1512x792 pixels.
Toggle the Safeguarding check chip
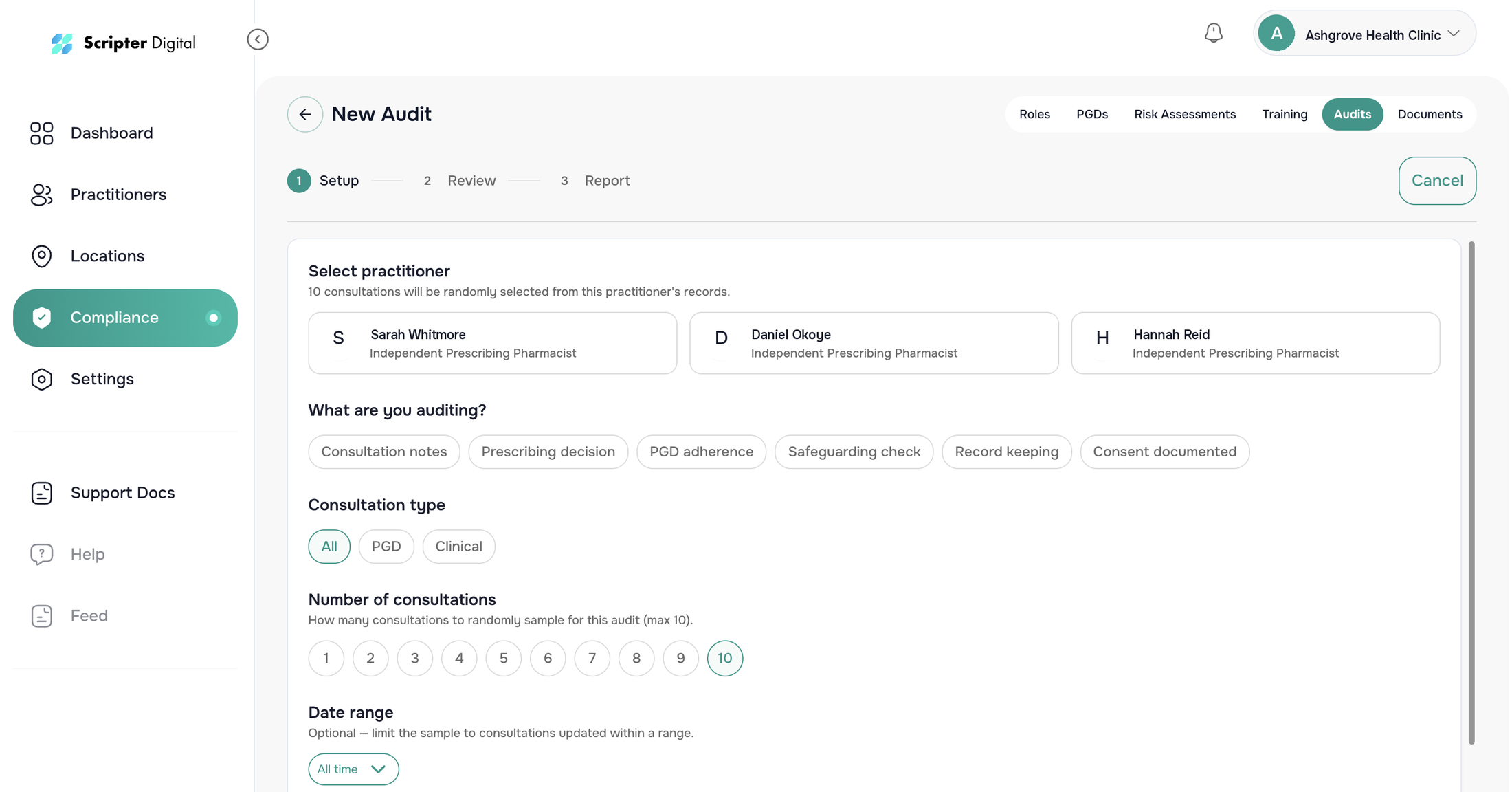click(x=854, y=452)
